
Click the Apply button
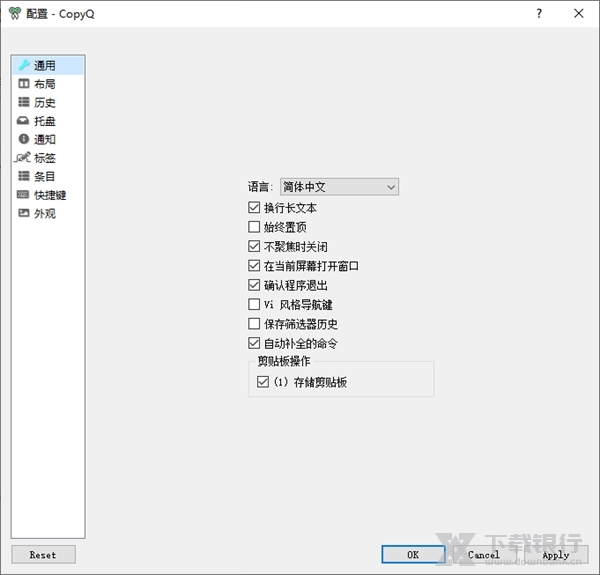coord(556,554)
